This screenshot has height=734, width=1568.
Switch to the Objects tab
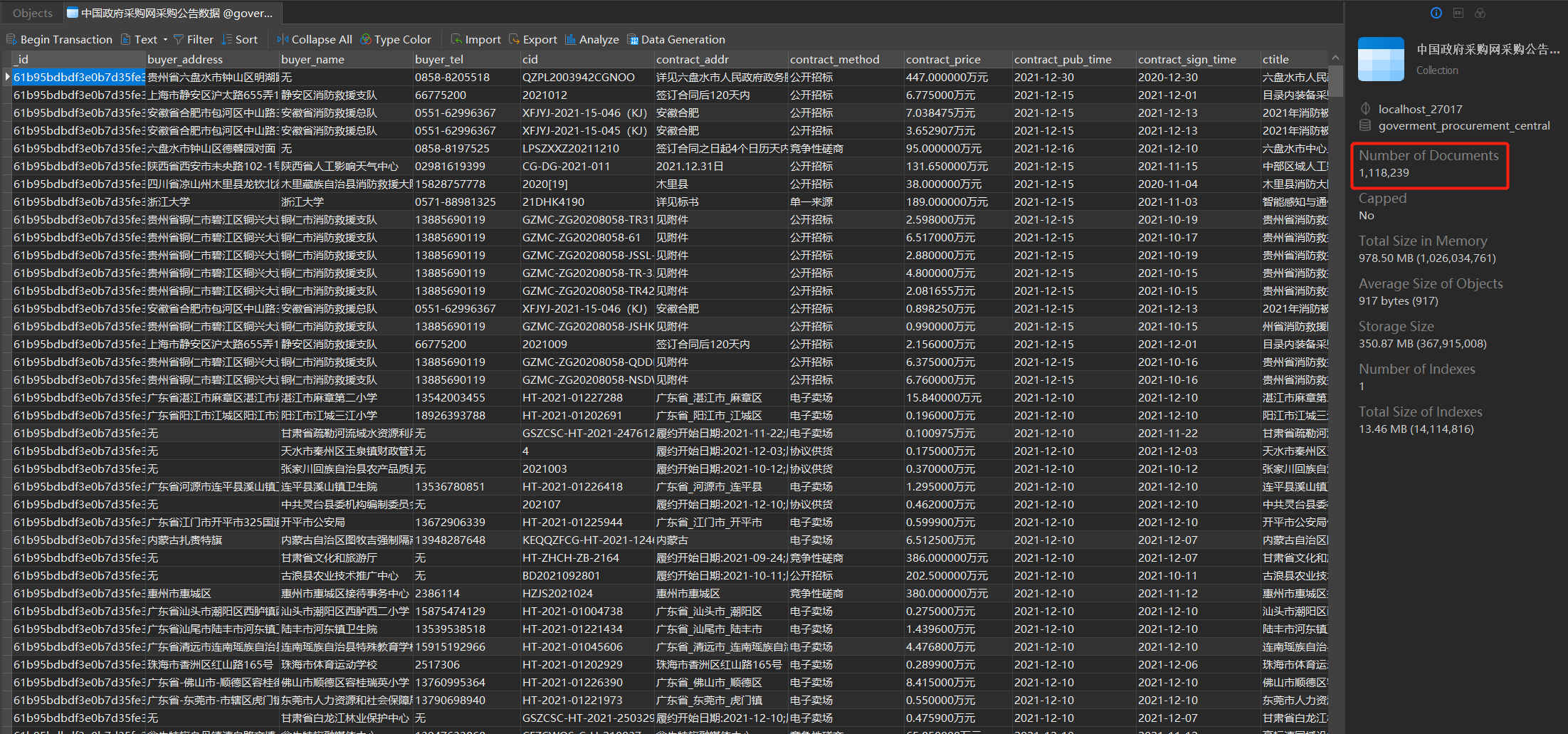(x=32, y=13)
